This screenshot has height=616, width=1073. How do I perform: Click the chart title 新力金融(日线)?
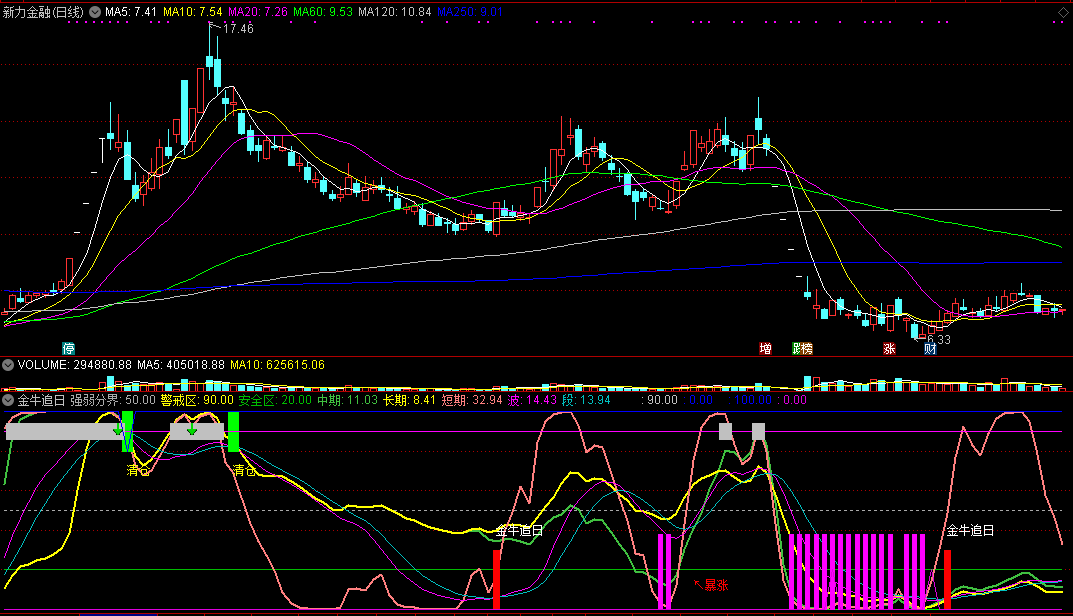click(x=43, y=12)
